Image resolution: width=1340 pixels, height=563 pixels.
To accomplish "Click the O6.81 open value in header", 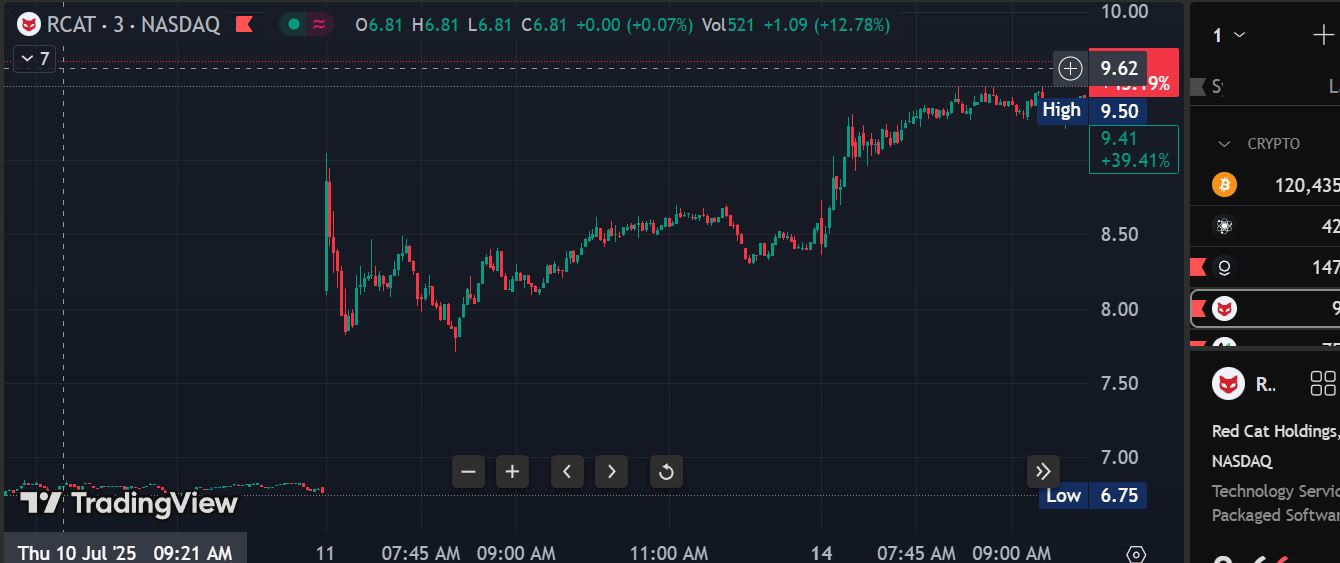I will point(380,24).
